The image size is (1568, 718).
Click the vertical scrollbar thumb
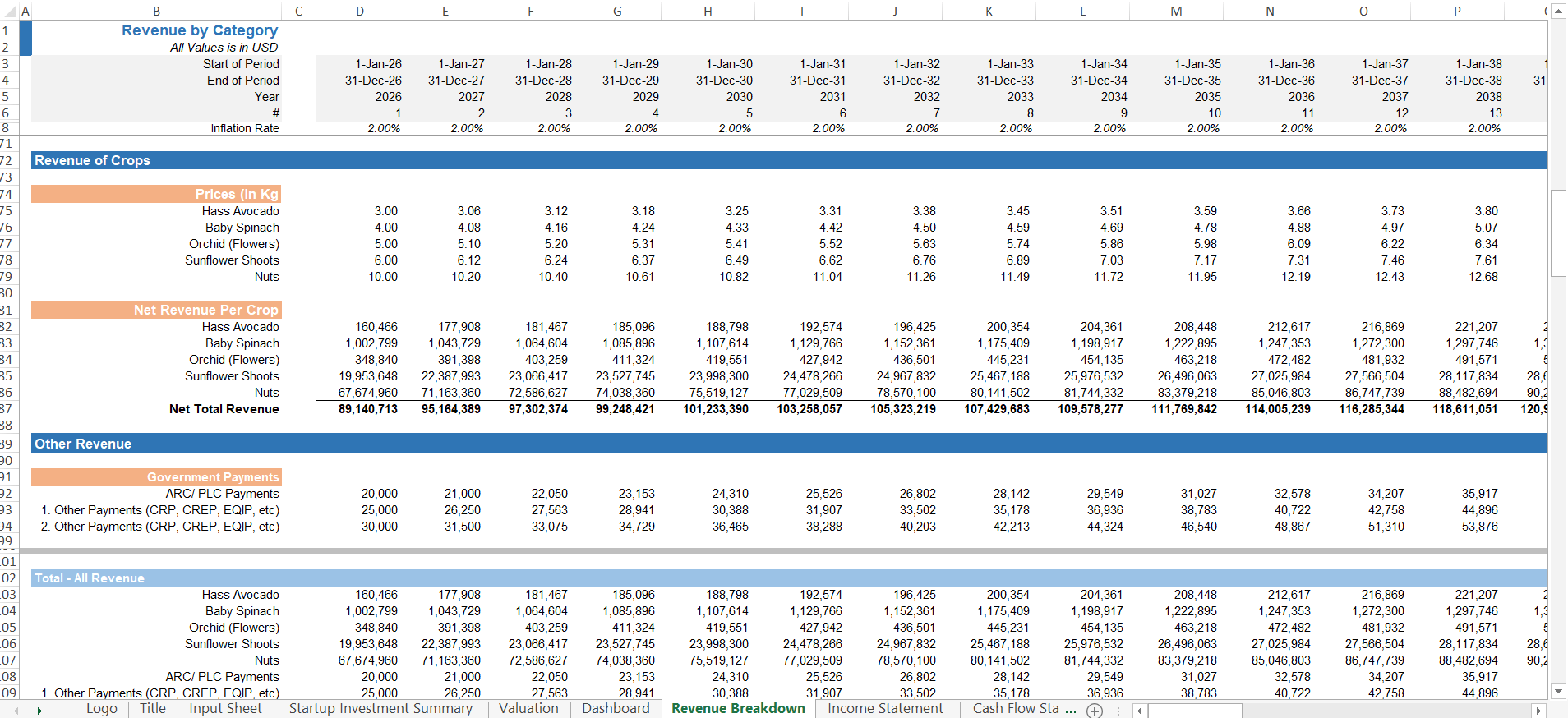point(1558,232)
